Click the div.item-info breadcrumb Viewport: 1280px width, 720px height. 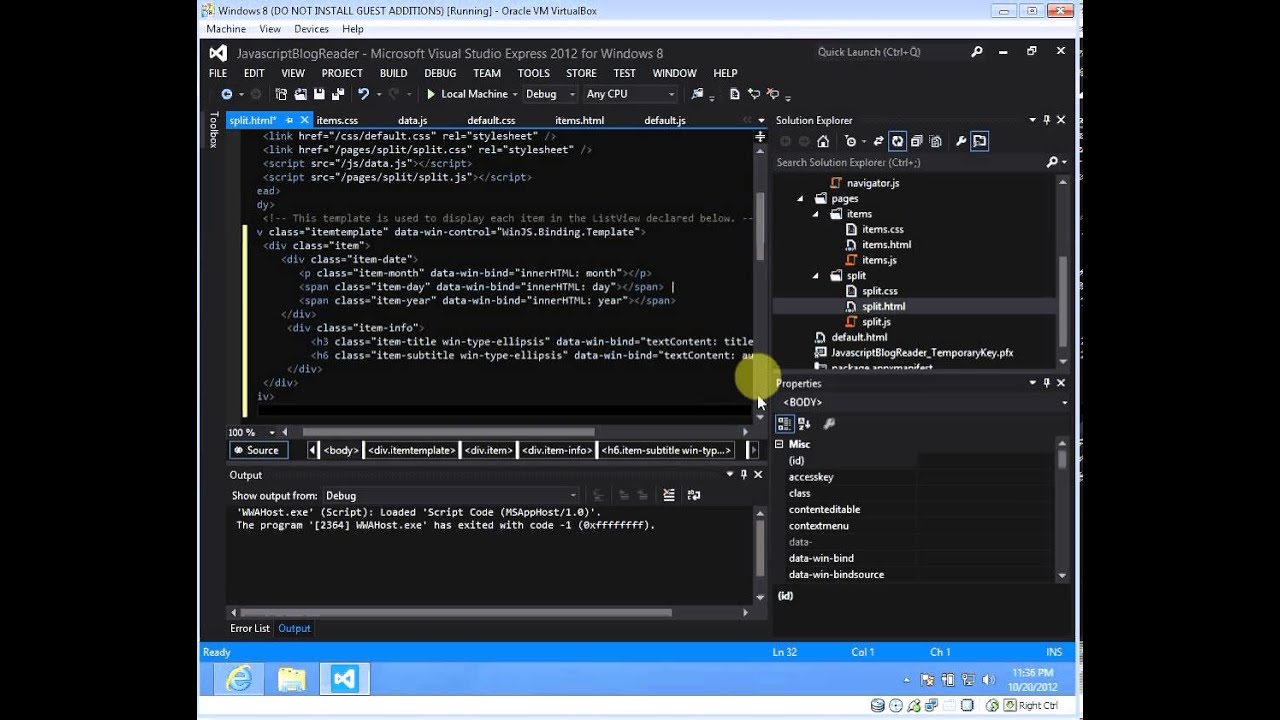tap(557, 450)
